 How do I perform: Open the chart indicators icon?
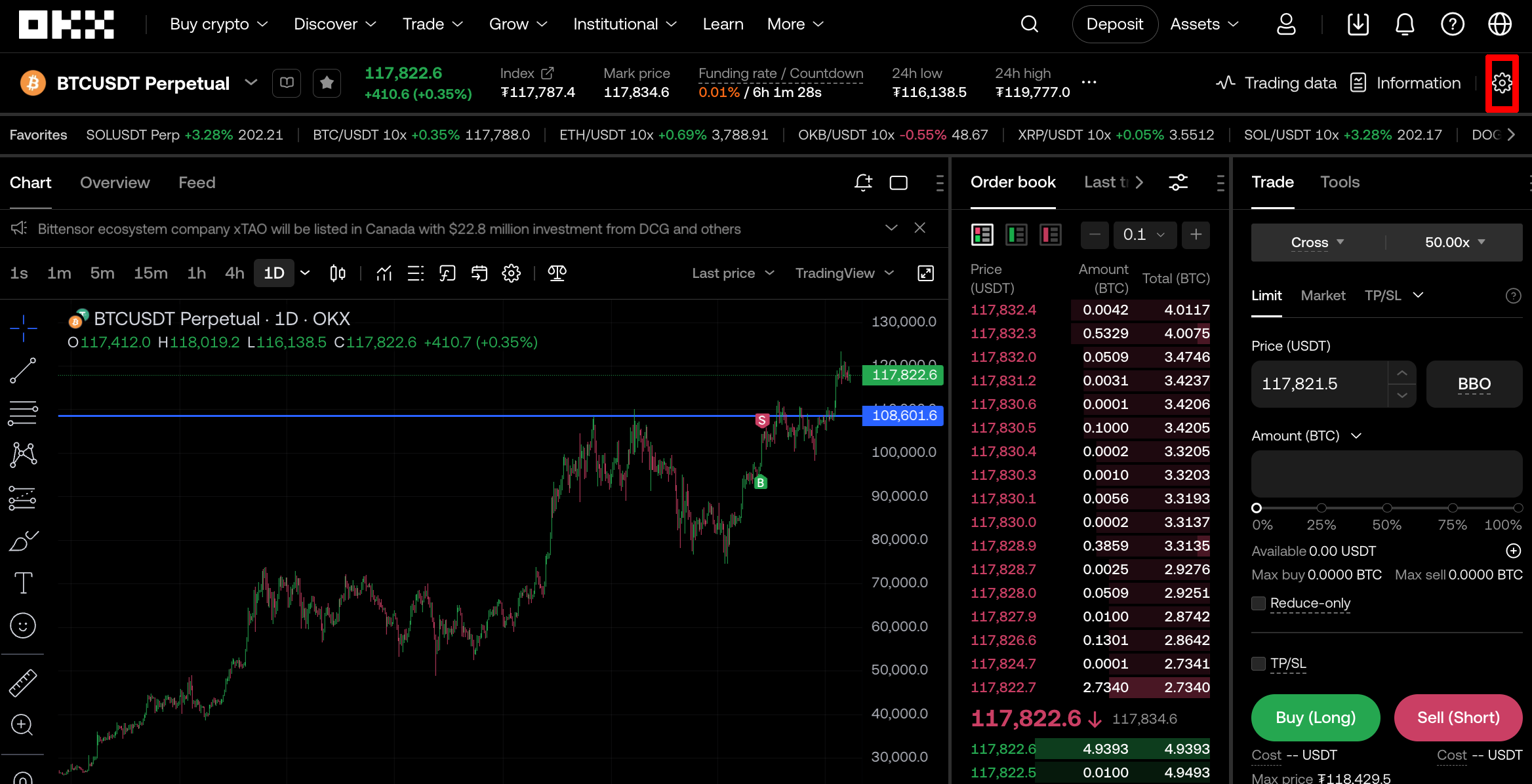coord(384,273)
